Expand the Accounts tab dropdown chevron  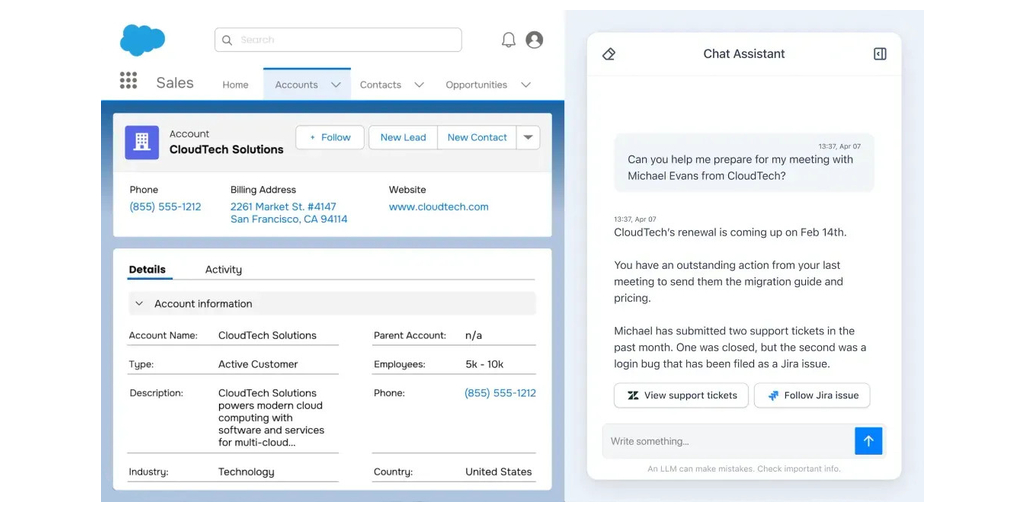(336, 85)
